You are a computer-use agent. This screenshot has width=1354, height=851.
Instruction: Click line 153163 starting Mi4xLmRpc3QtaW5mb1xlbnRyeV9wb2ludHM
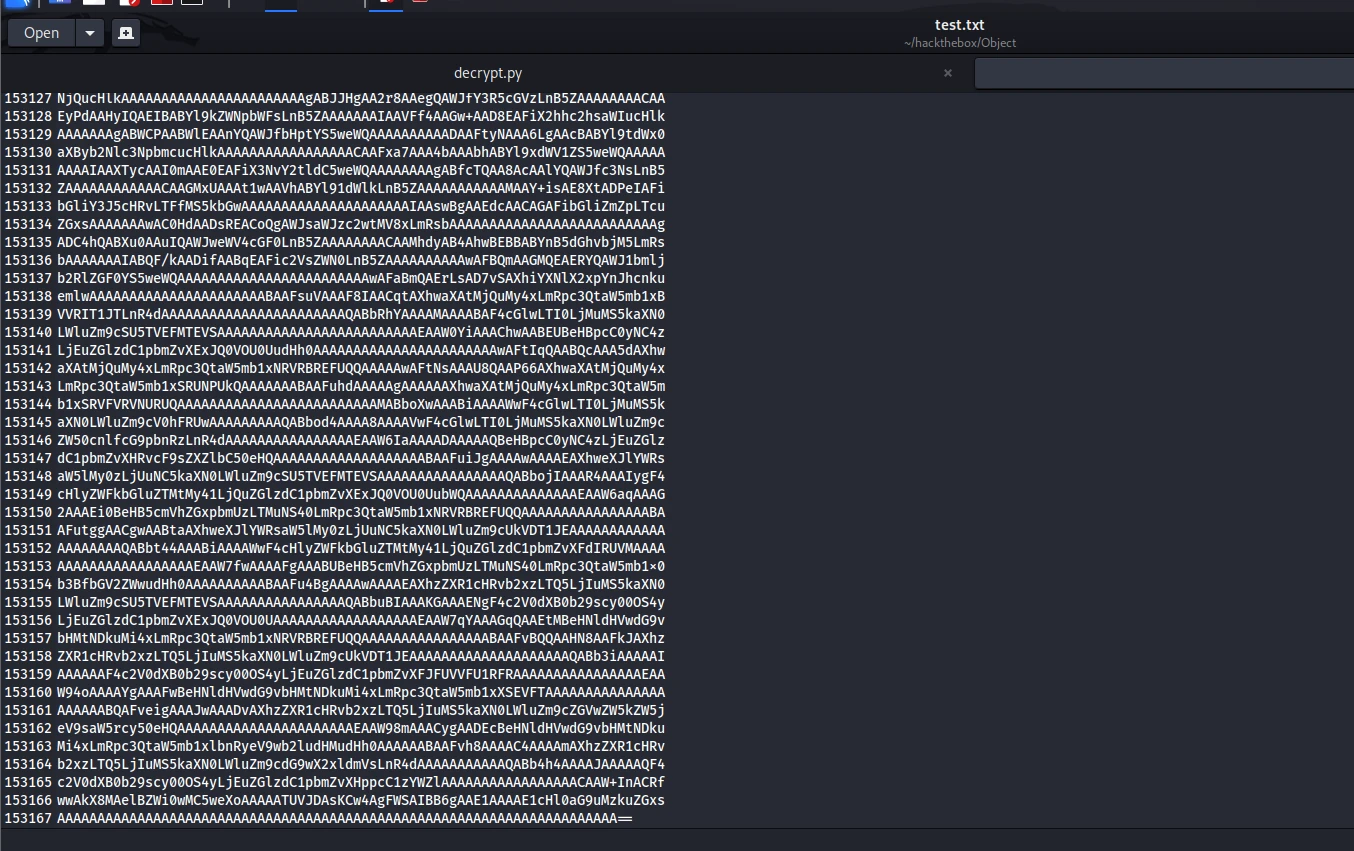(361, 746)
